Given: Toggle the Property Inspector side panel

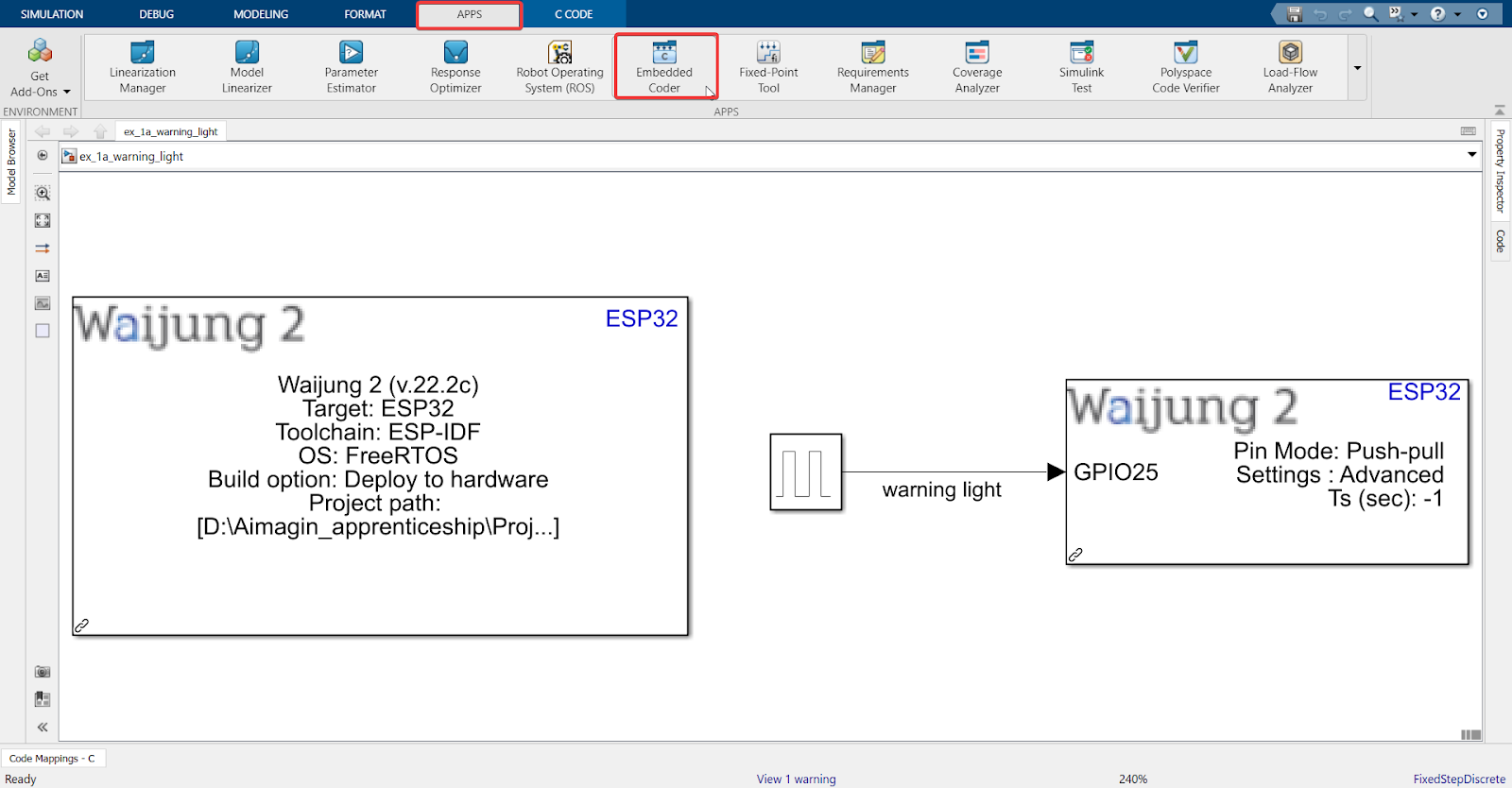Looking at the screenshot, I should [x=1500, y=171].
